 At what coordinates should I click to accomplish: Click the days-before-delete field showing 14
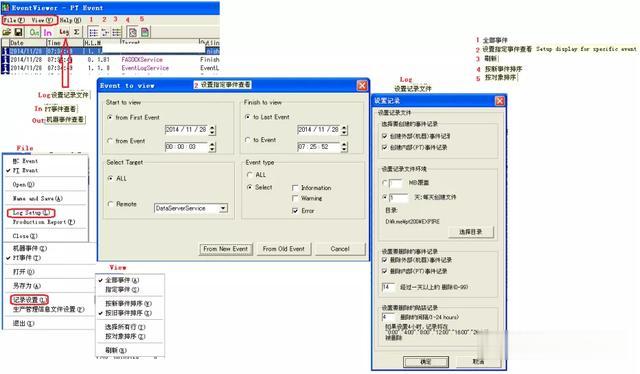[388, 287]
